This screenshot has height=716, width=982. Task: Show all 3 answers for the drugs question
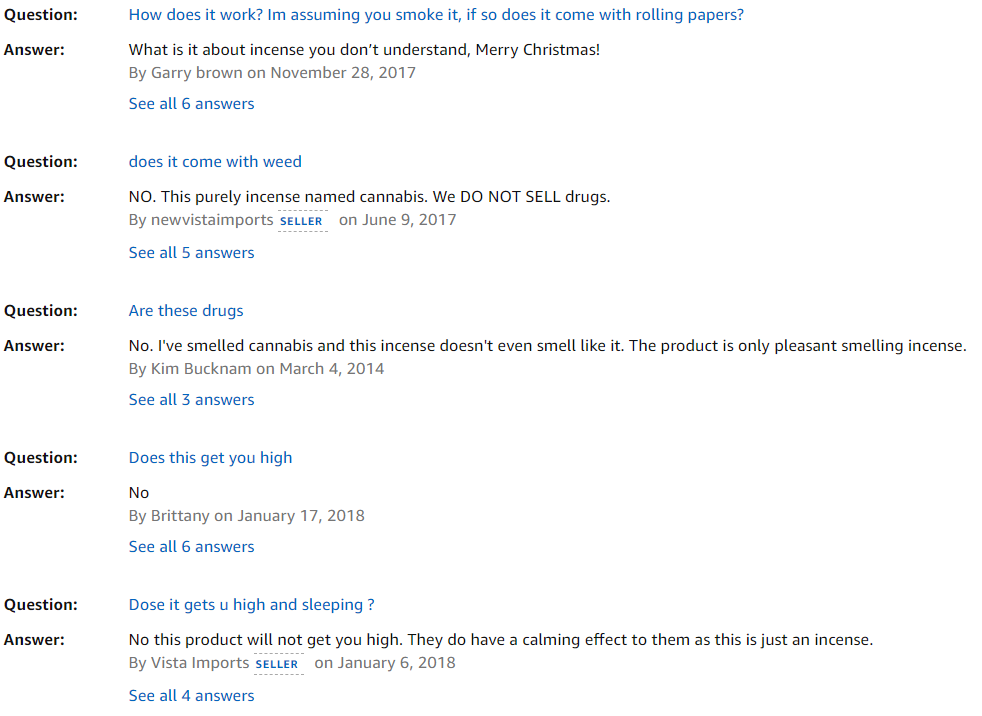click(191, 399)
